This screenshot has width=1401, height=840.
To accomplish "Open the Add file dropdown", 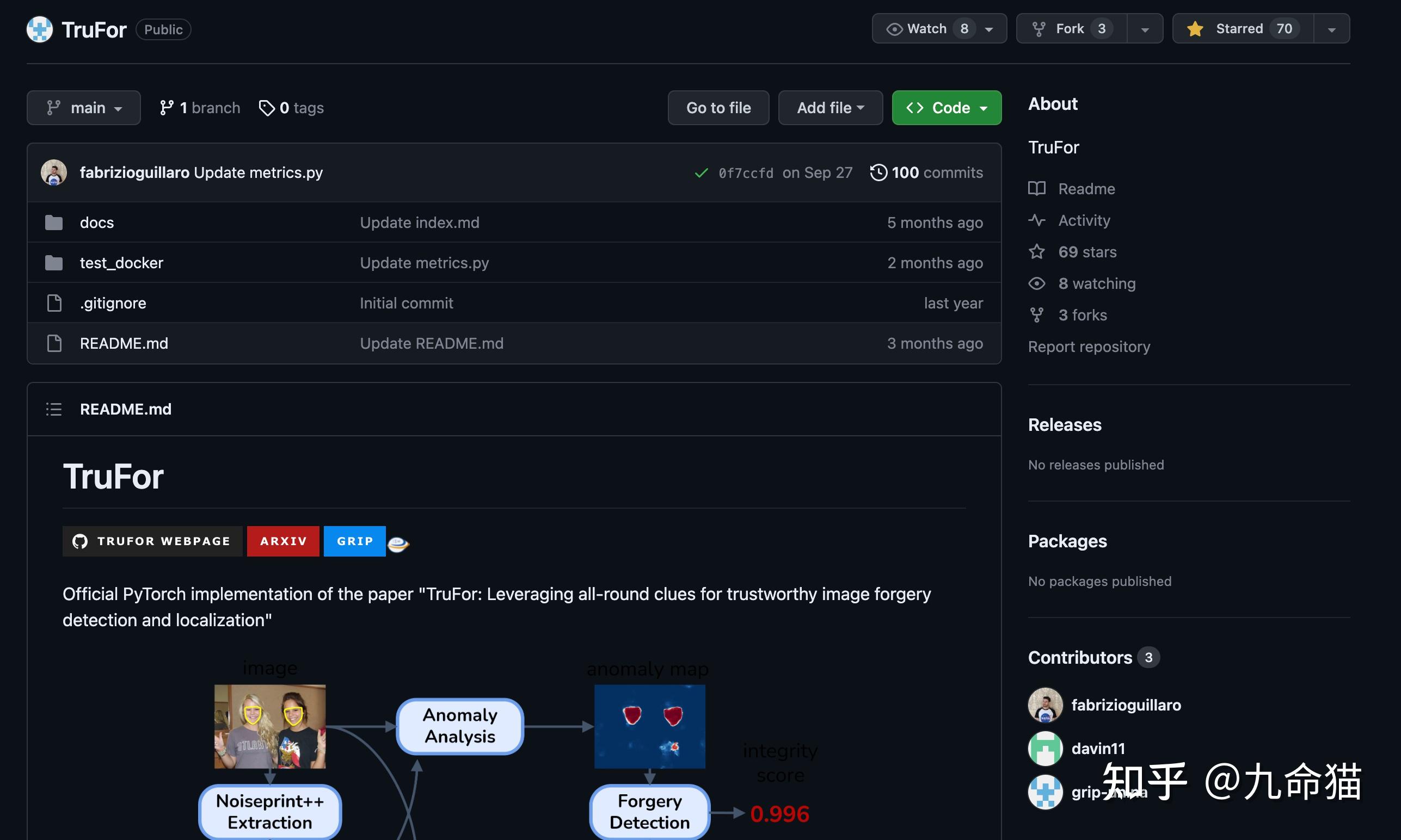I will (830, 108).
